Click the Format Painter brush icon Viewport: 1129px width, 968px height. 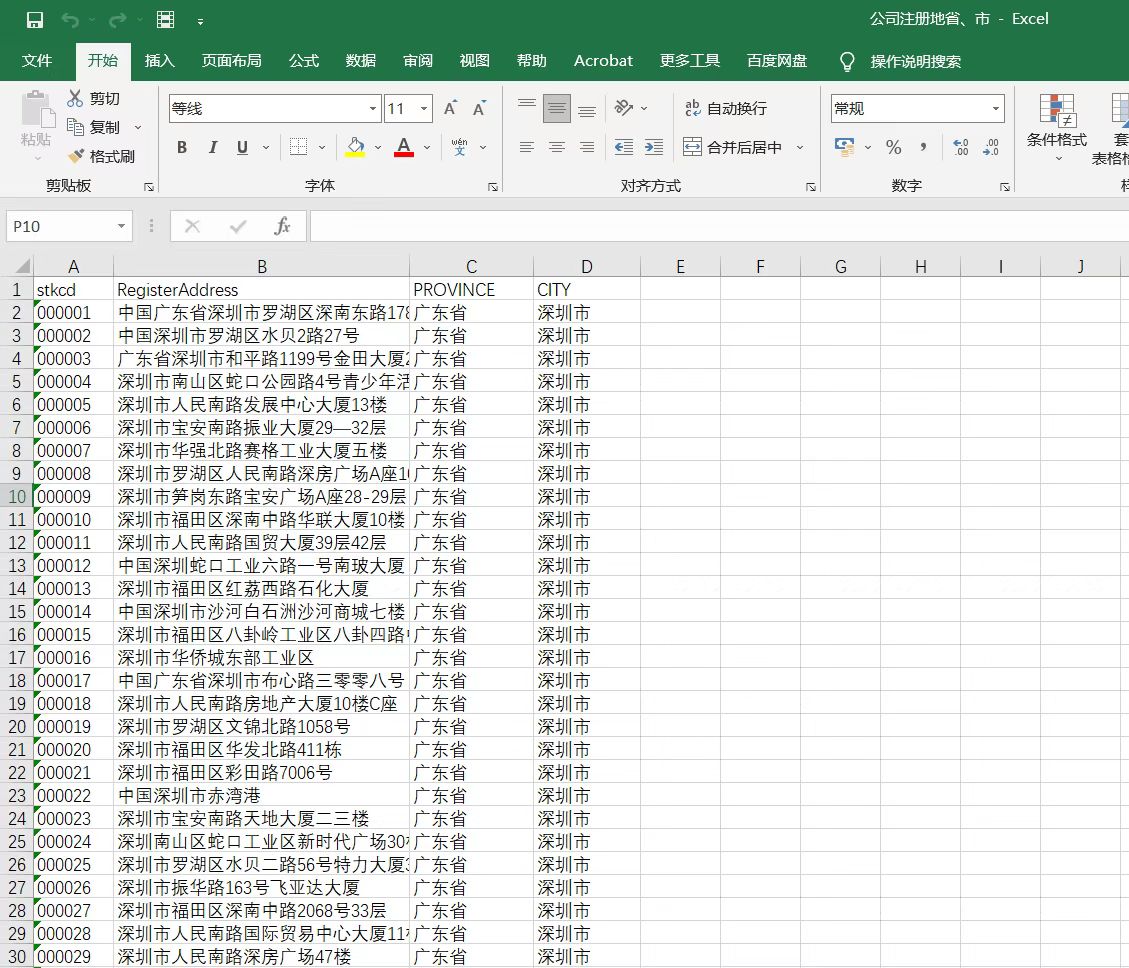(76, 157)
